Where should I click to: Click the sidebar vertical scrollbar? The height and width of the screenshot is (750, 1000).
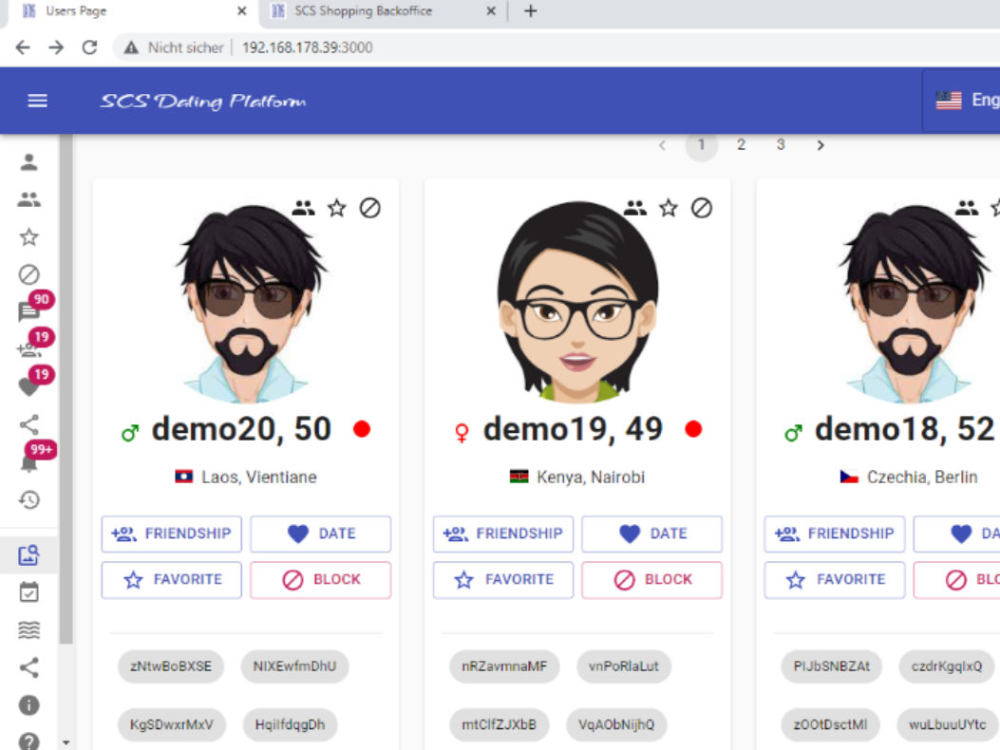coord(66,389)
